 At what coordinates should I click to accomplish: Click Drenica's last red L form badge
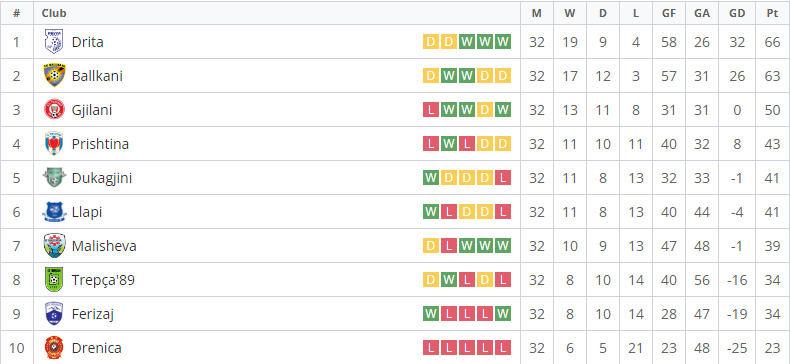(502, 348)
